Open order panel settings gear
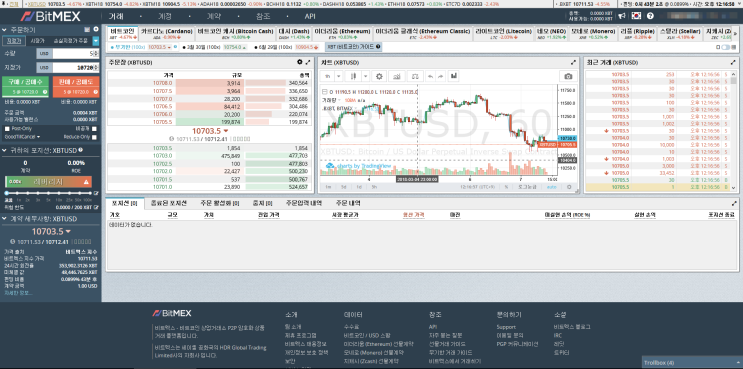This screenshot has width=743, height=369. [96, 29]
